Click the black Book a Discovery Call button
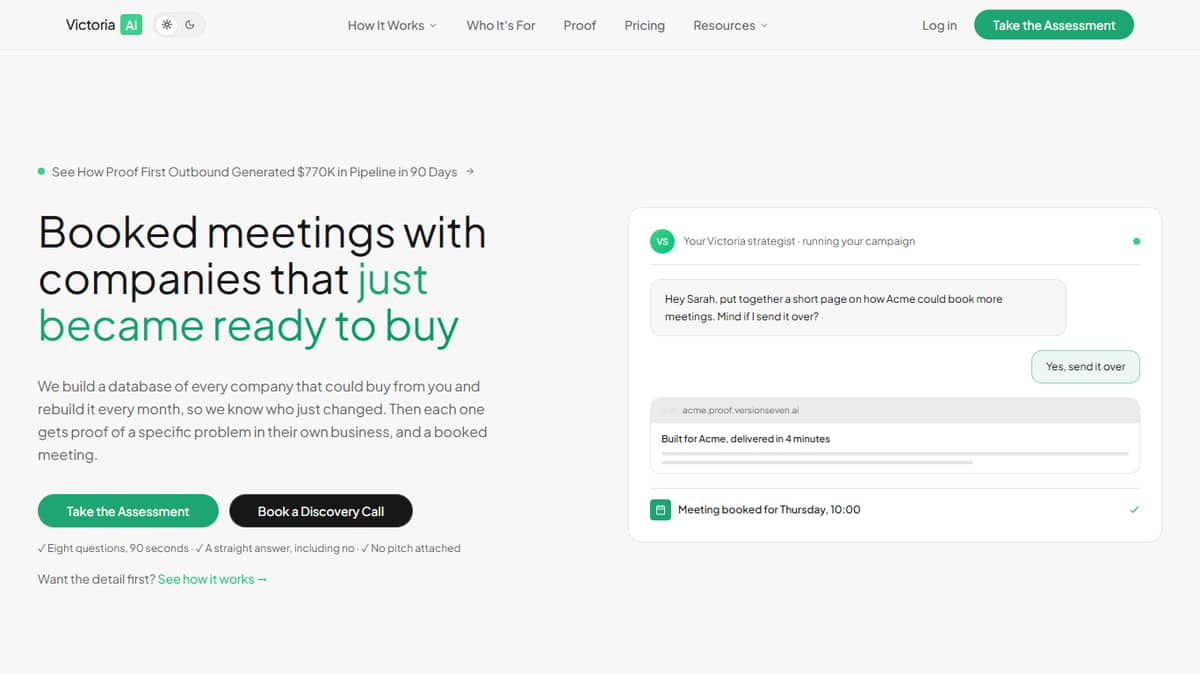The width and height of the screenshot is (1200, 674). click(321, 511)
